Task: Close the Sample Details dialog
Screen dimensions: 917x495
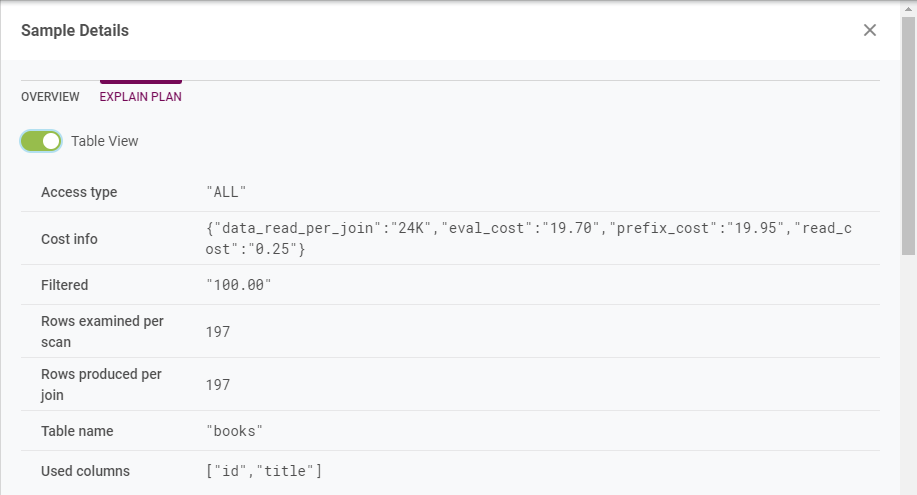Action: click(x=870, y=30)
